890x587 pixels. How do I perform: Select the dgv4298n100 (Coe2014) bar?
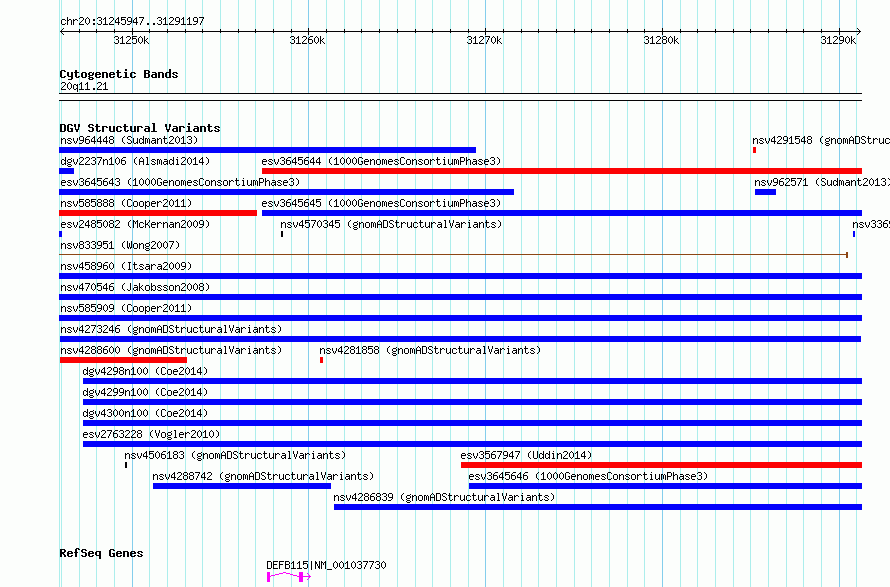click(472, 381)
